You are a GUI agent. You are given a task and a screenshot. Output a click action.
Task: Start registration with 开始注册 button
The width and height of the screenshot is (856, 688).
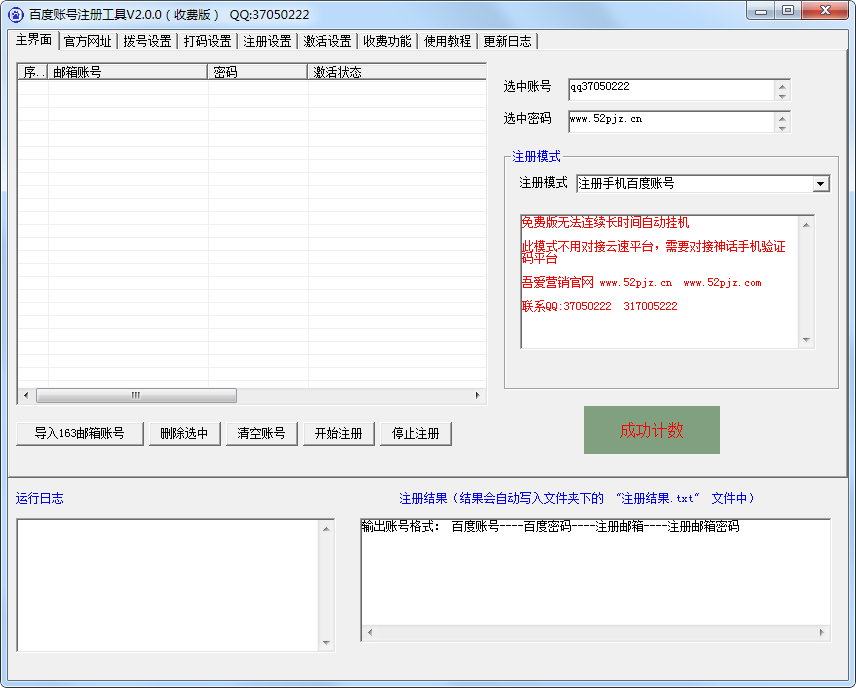338,433
